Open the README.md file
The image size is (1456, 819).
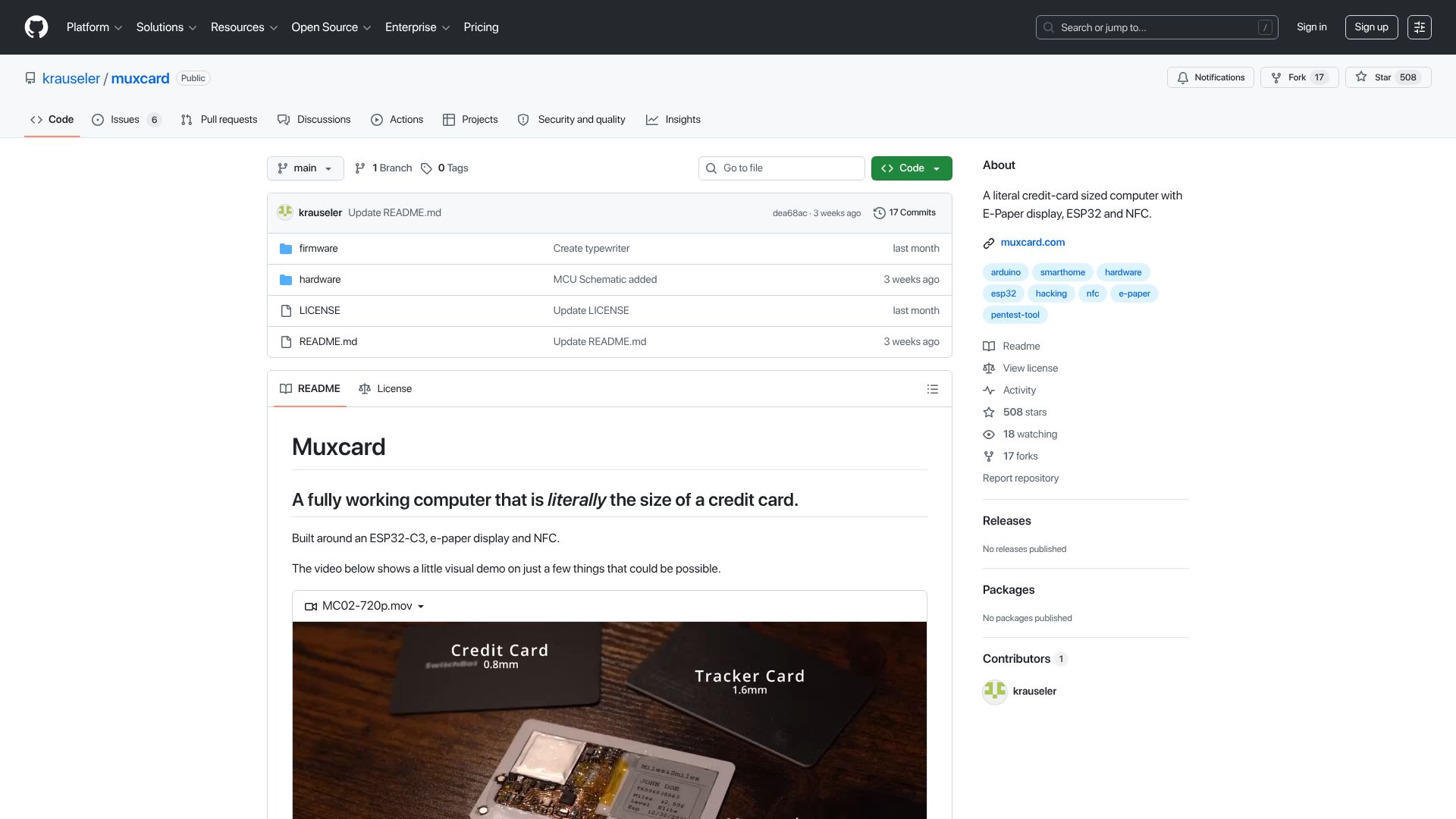coord(328,342)
